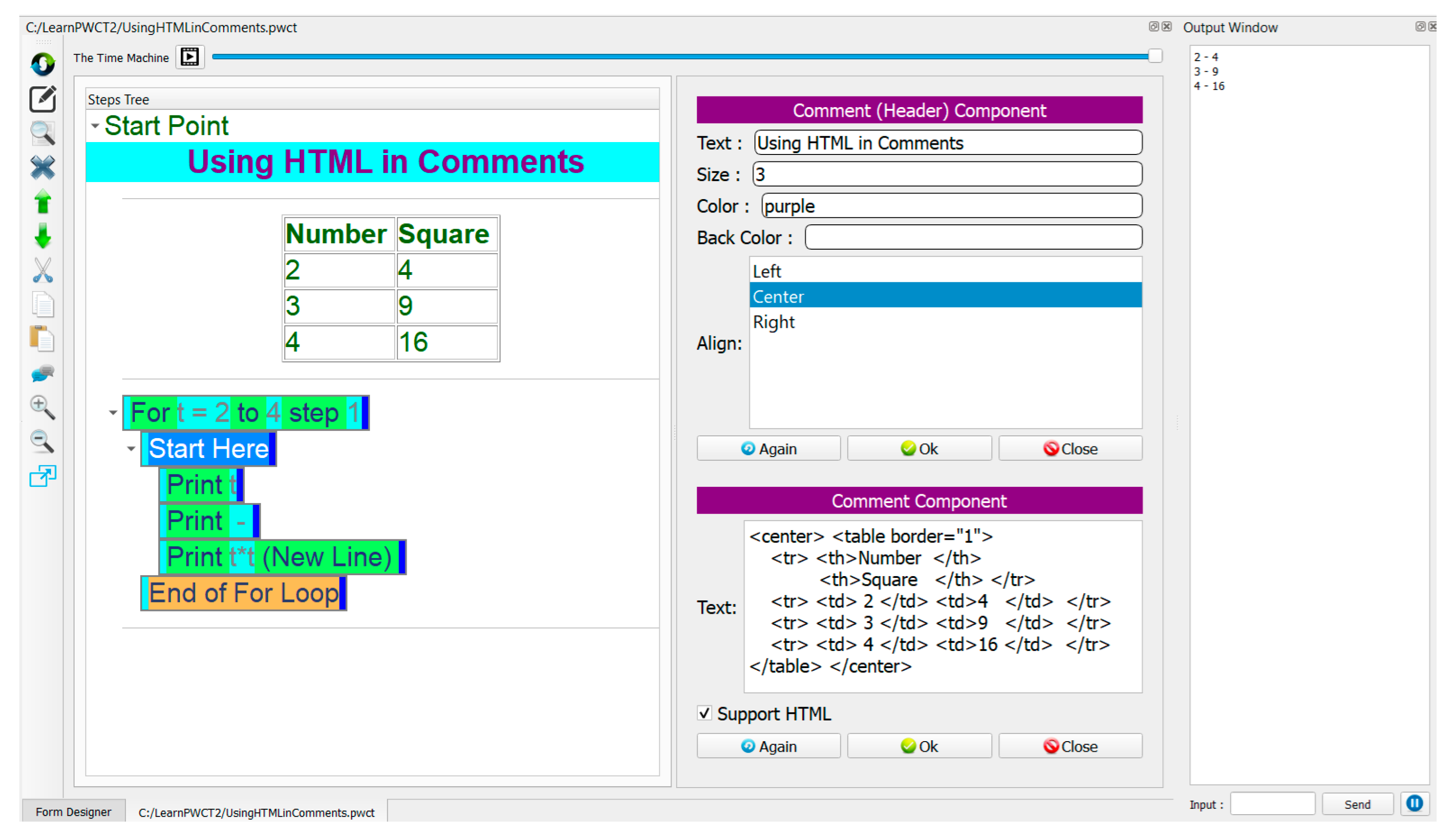Move step up with green up arrow
The image size is (1455, 840).
click(43, 202)
